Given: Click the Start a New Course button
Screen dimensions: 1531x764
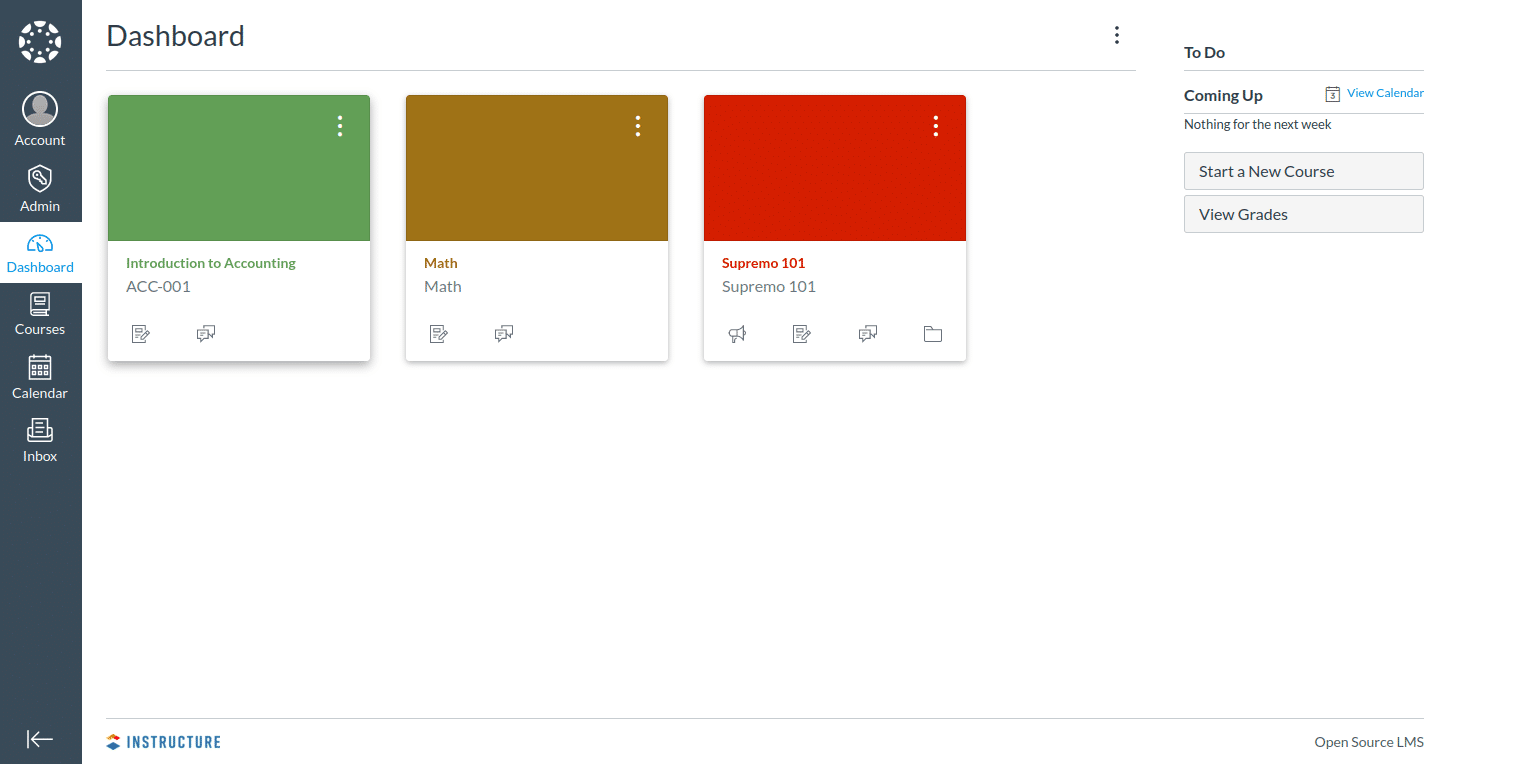Looking at the screenshot, I should pos(1303,171).
